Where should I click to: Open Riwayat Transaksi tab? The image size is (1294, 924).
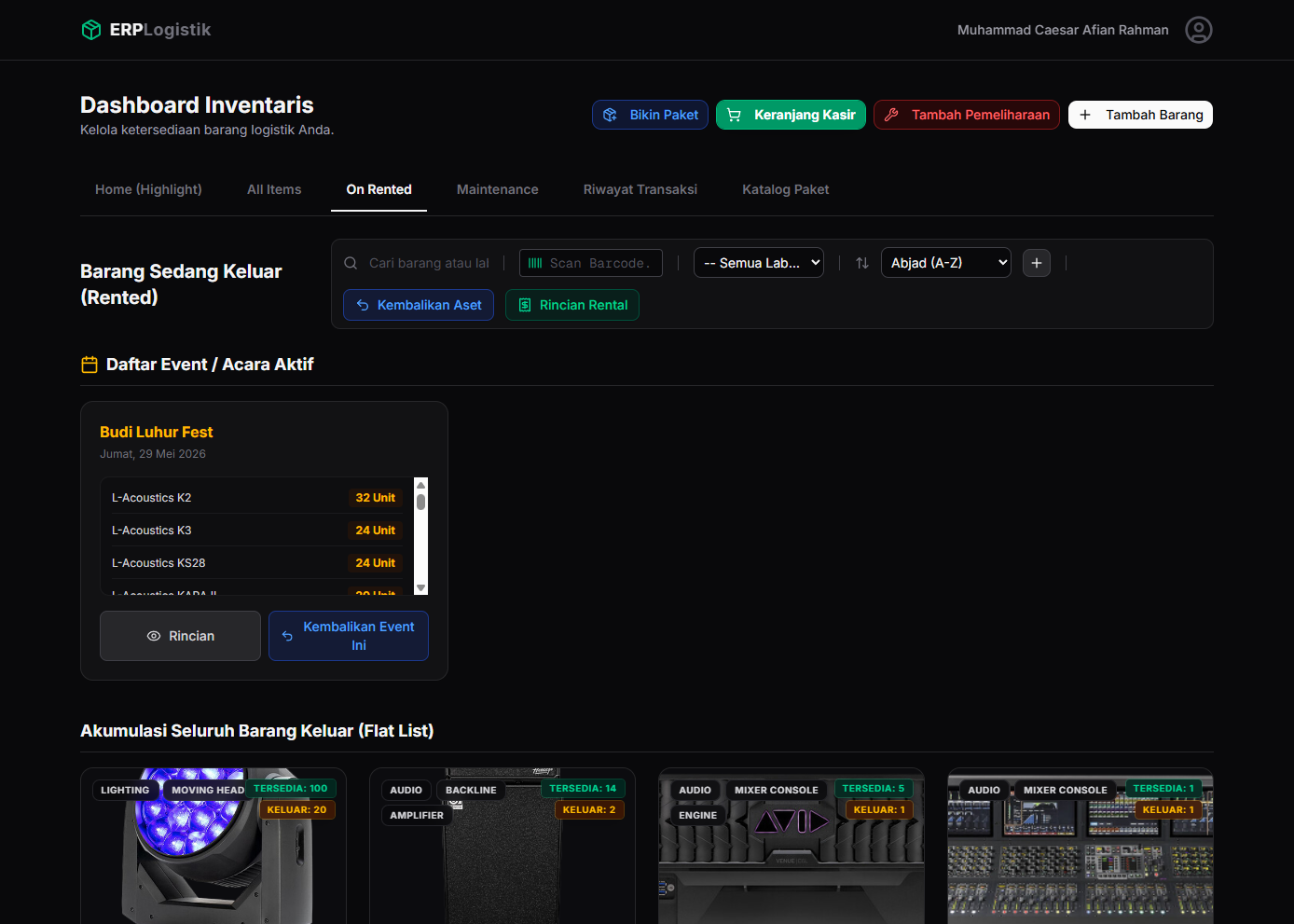click(x=640, y=189)
